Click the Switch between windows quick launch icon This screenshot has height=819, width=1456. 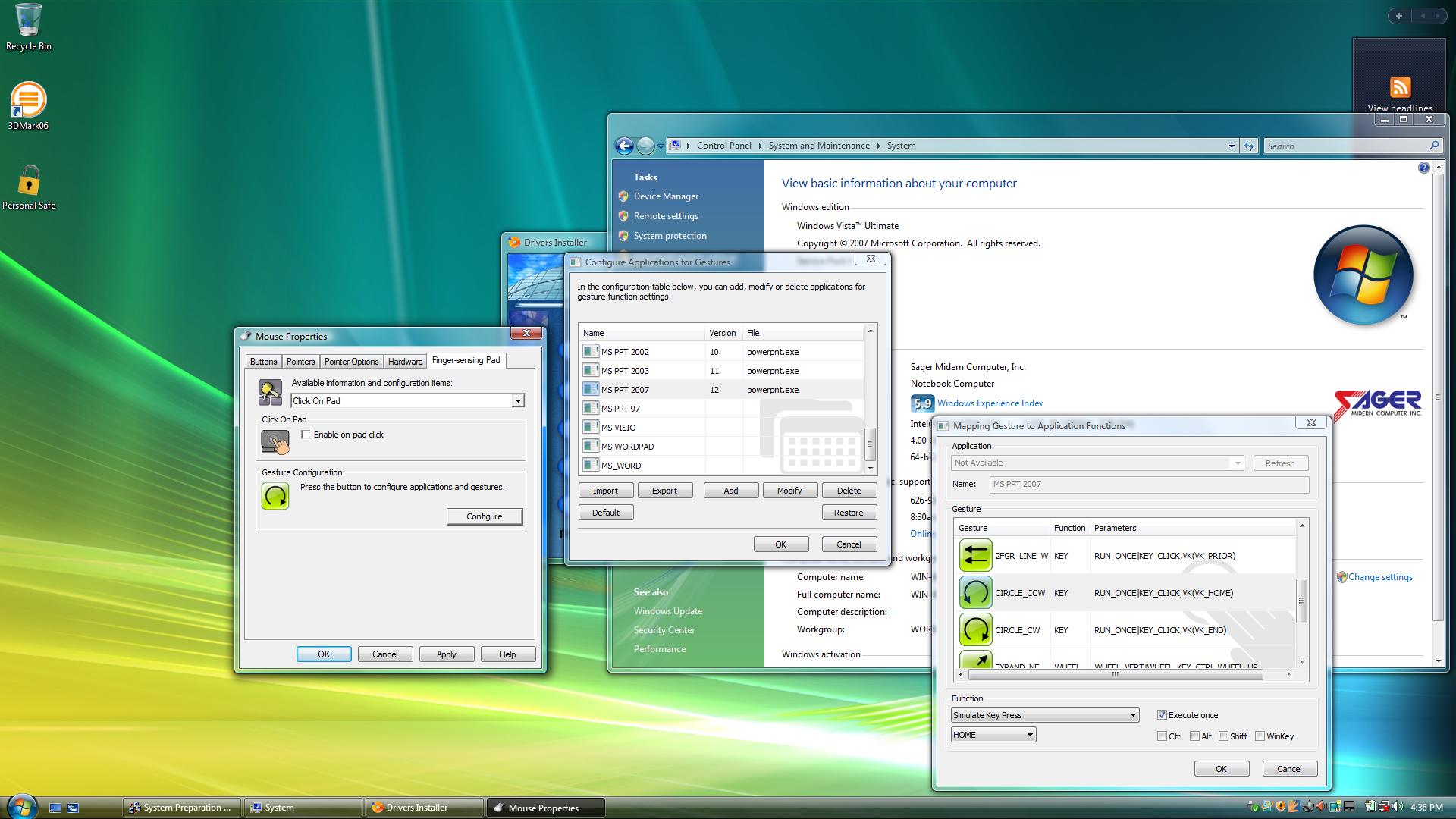click(73, 808)
